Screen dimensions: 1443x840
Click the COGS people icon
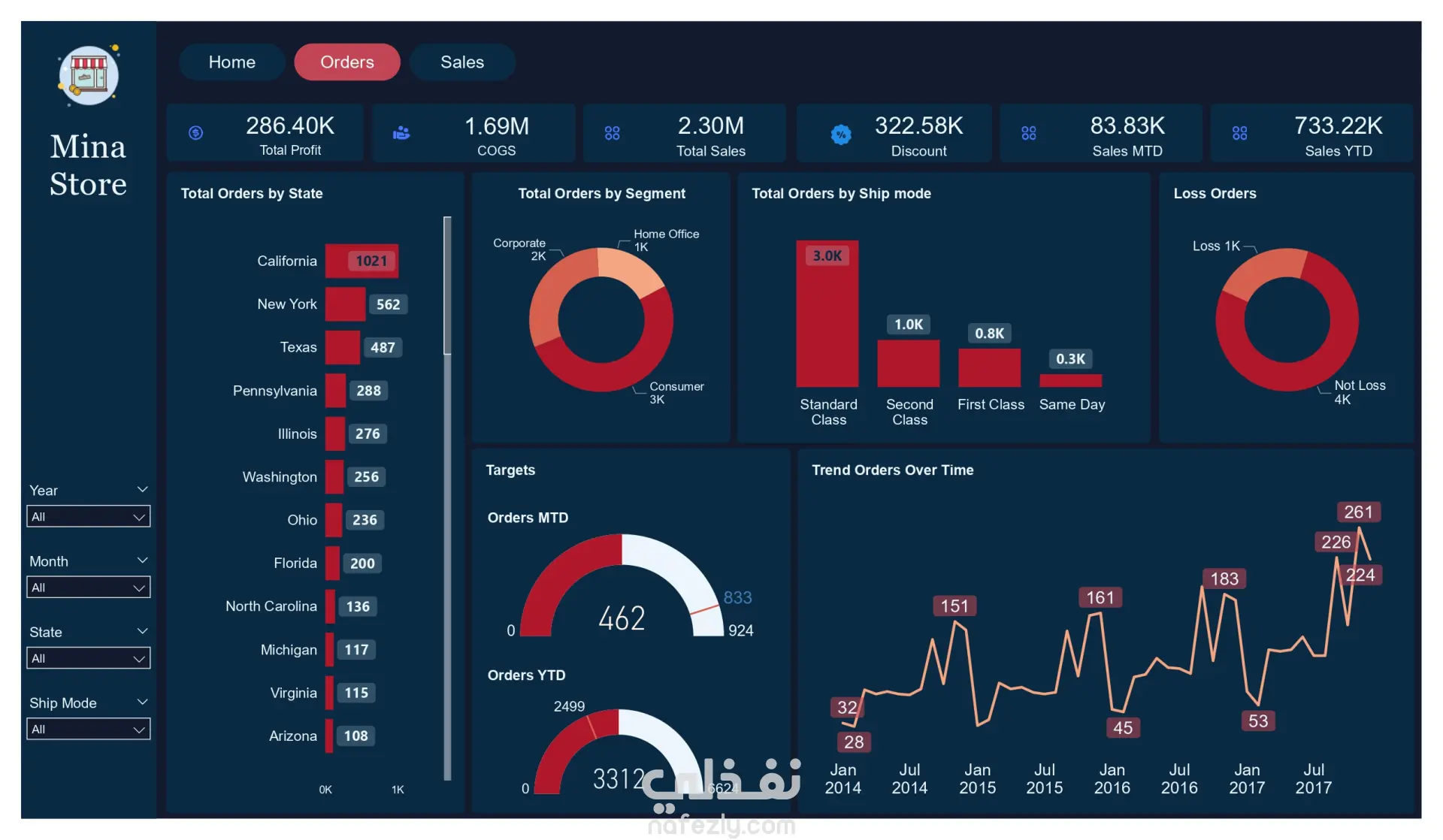(x=401, y=133)
